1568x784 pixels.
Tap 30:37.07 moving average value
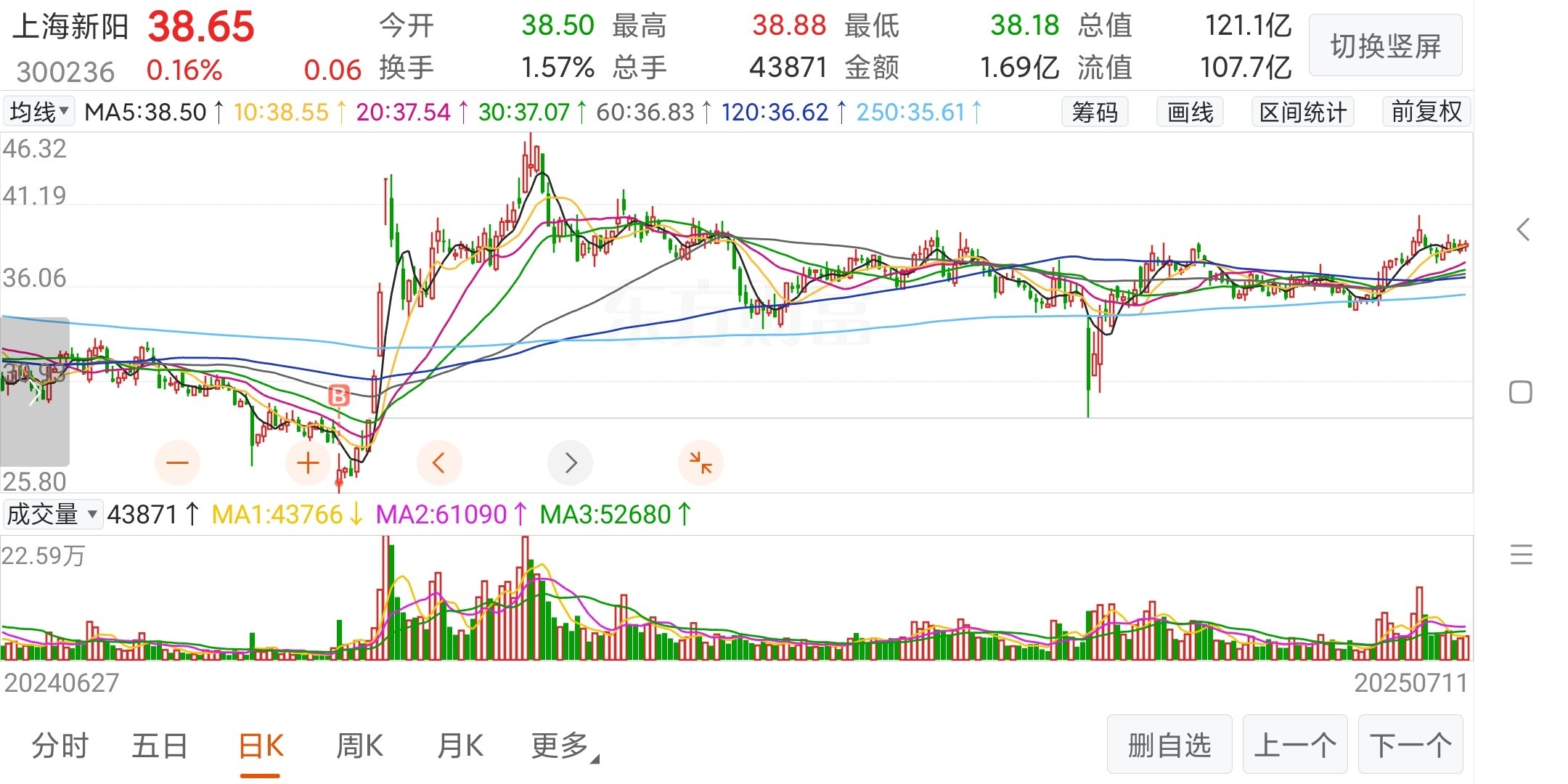pos(524,112)
